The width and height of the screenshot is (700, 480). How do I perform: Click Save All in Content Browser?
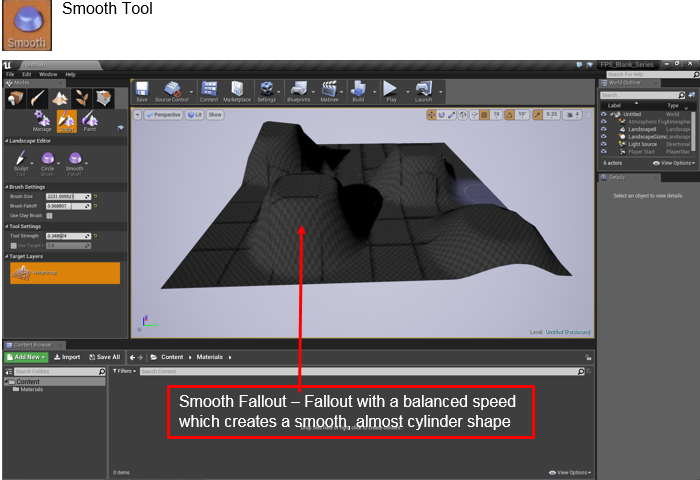point(104,357)
